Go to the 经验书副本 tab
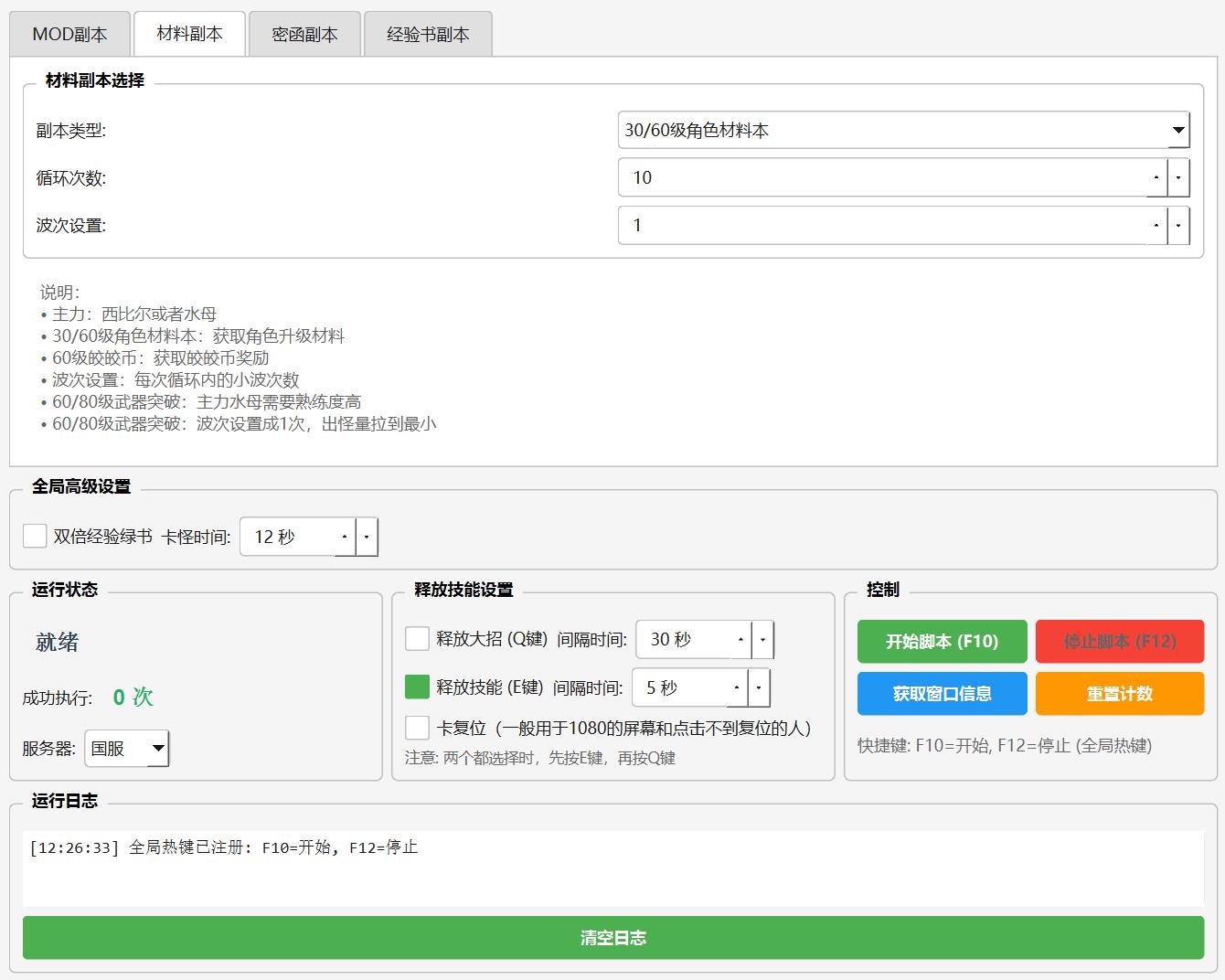The image size is (1225, 980). click(428, 35)
